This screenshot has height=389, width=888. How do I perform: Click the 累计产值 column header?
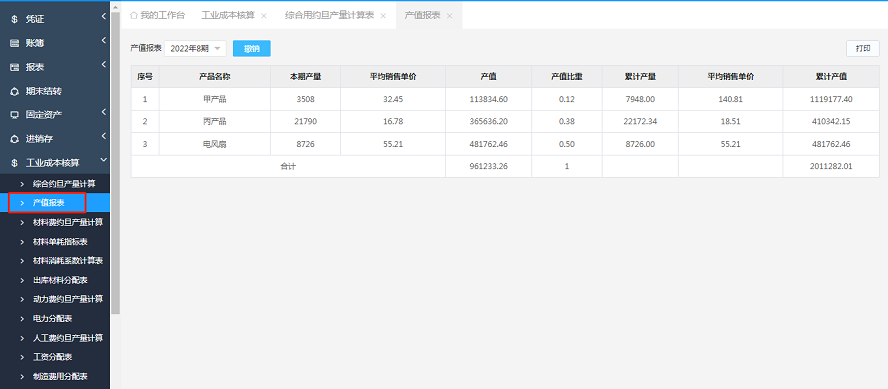point(831,76)
